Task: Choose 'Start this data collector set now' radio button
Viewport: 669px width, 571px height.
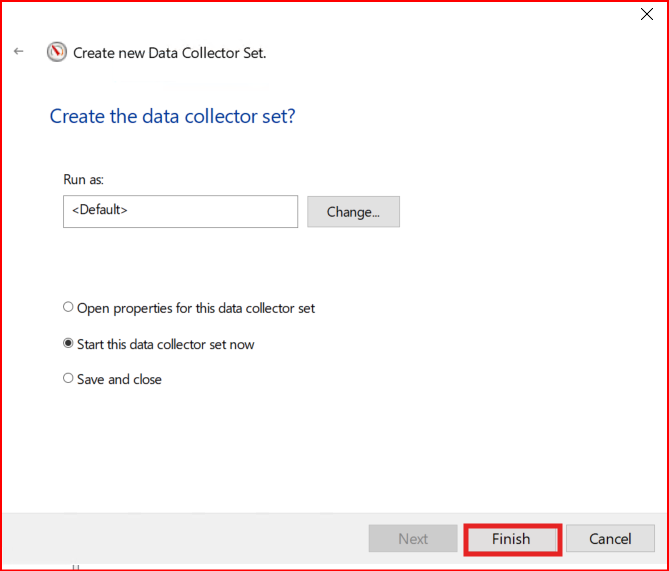Action: click(x=68, y=344)
